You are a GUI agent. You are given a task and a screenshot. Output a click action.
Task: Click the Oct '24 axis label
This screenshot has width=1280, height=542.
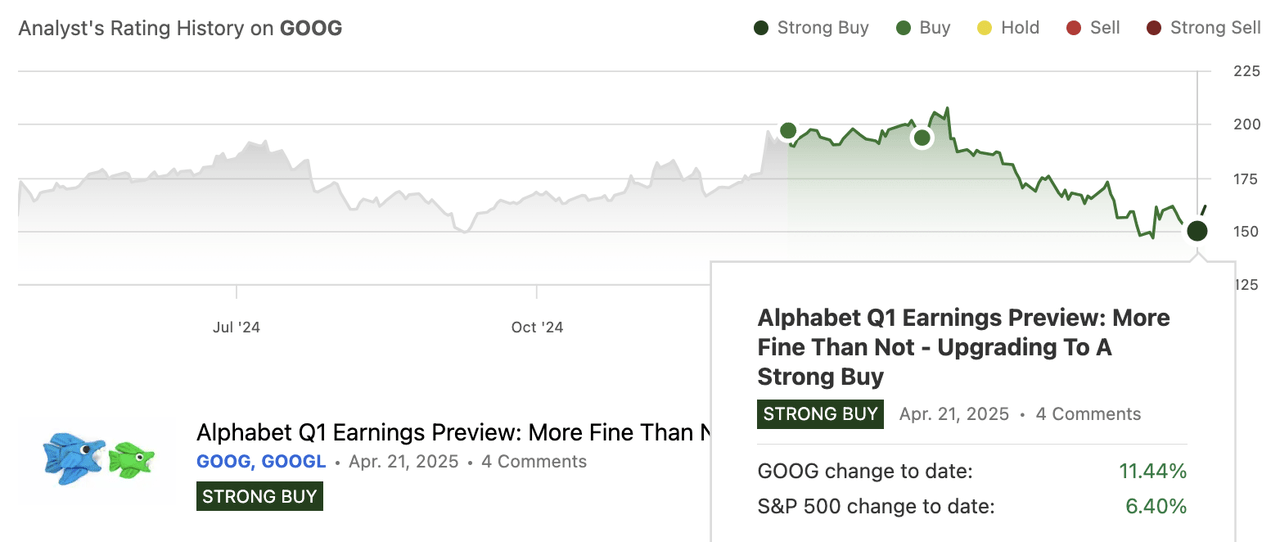click(537, 327)
